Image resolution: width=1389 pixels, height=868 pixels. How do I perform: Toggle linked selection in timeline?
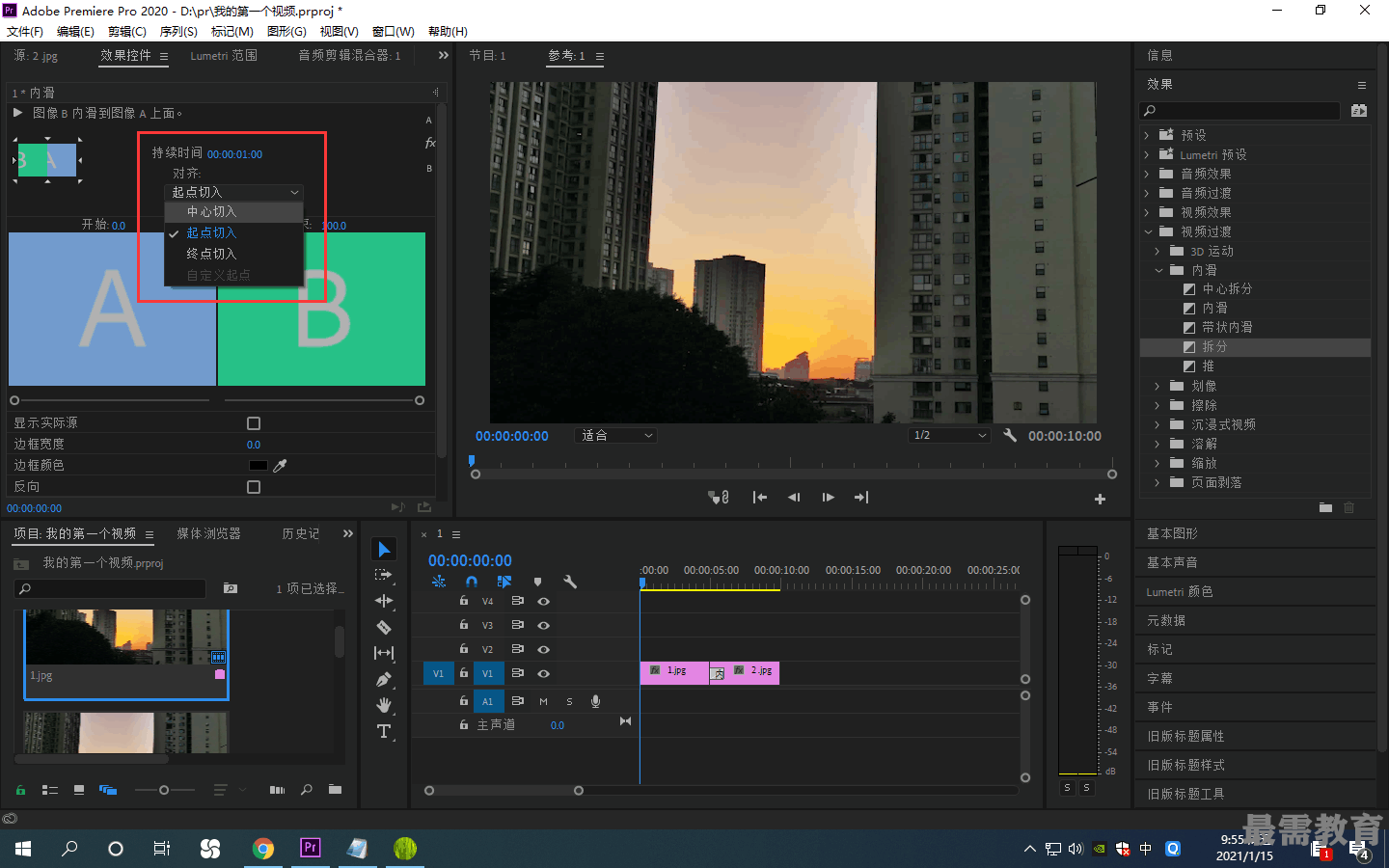(x=504, y=582)
